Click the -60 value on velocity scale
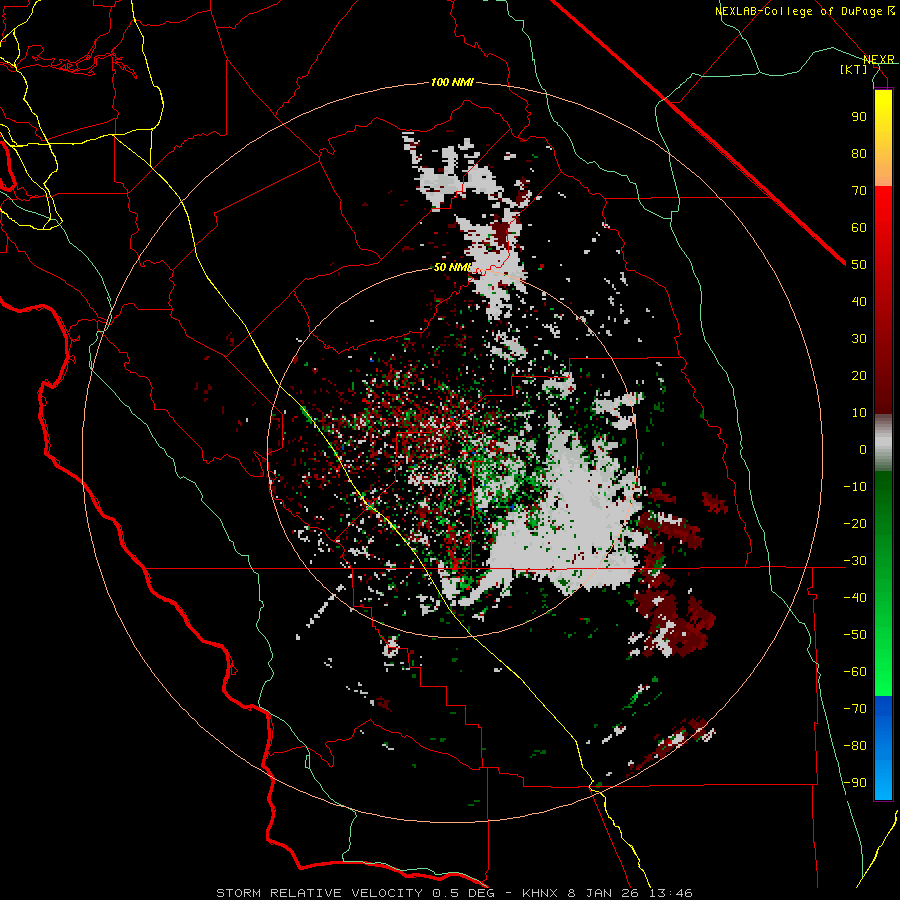Viewport: 900px width, 900px height. 855,672
